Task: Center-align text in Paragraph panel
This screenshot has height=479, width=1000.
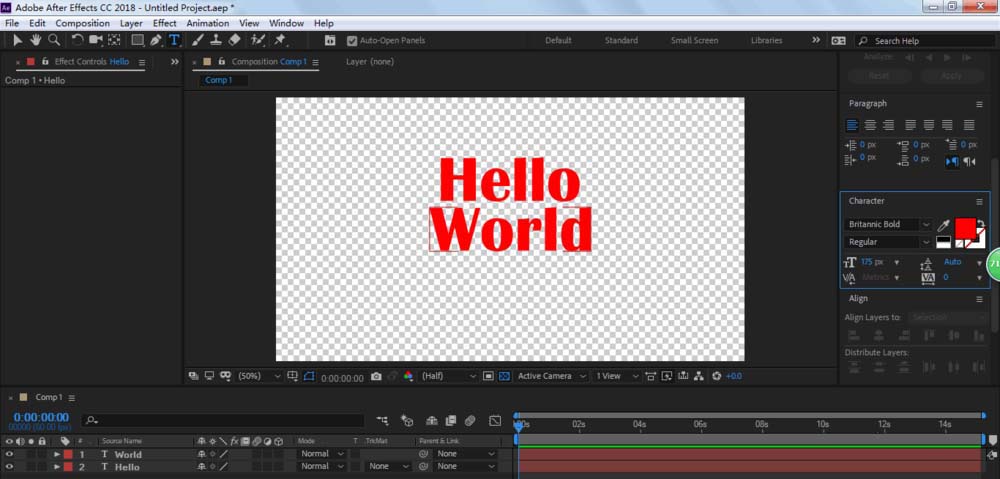Action: coord(870,125)
